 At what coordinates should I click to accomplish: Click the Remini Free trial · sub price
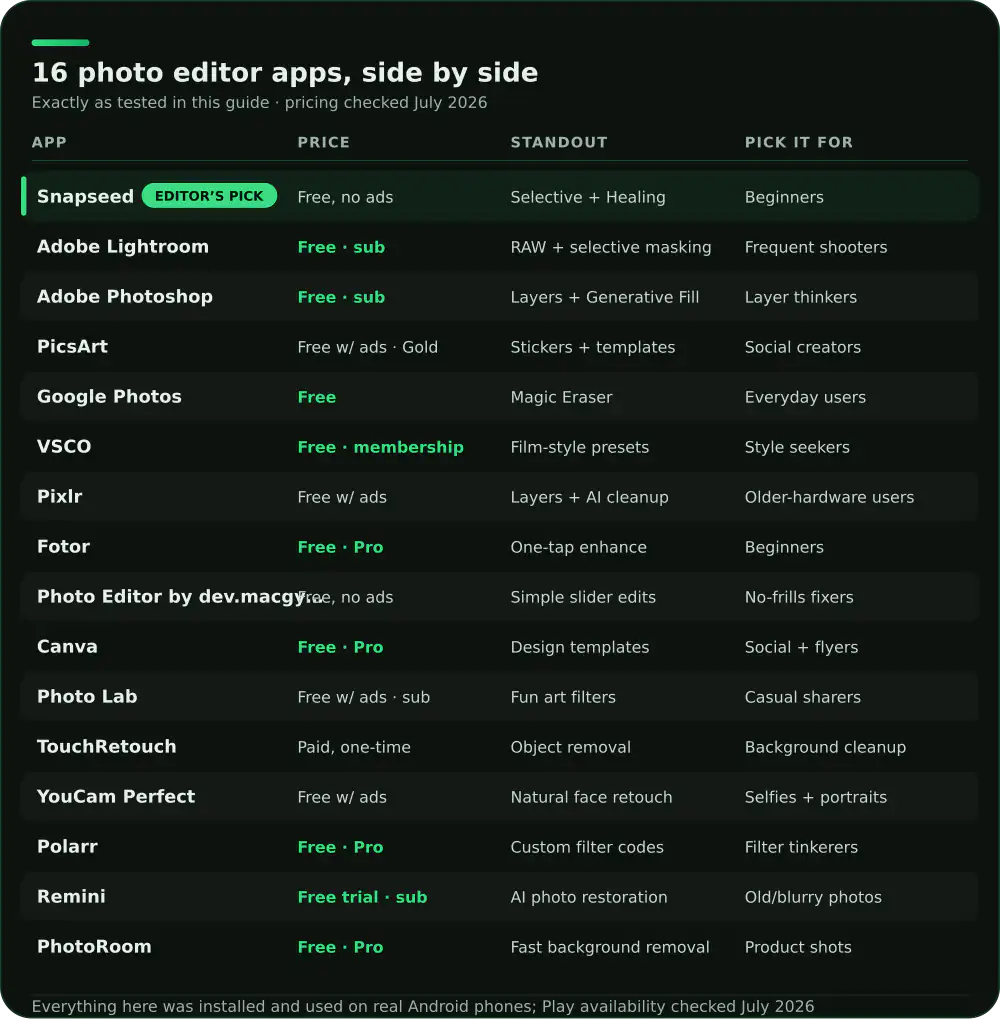363,897
